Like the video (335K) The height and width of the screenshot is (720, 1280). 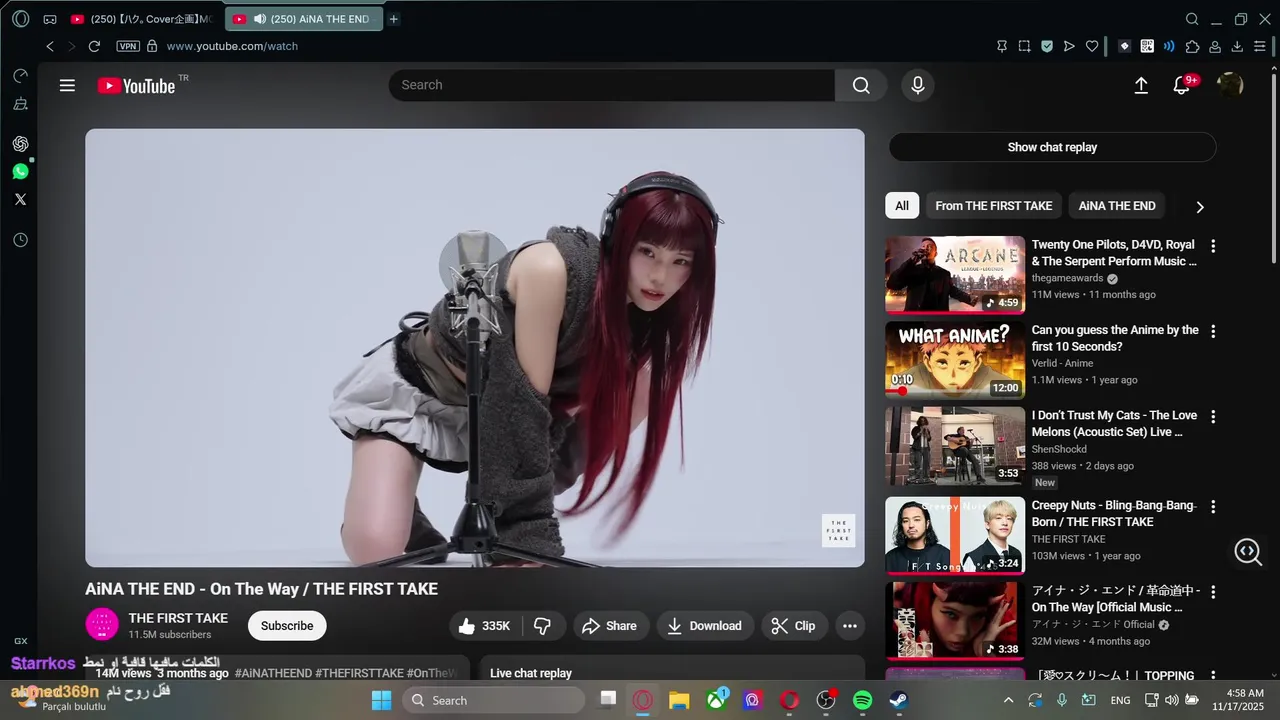coord(484,626)
